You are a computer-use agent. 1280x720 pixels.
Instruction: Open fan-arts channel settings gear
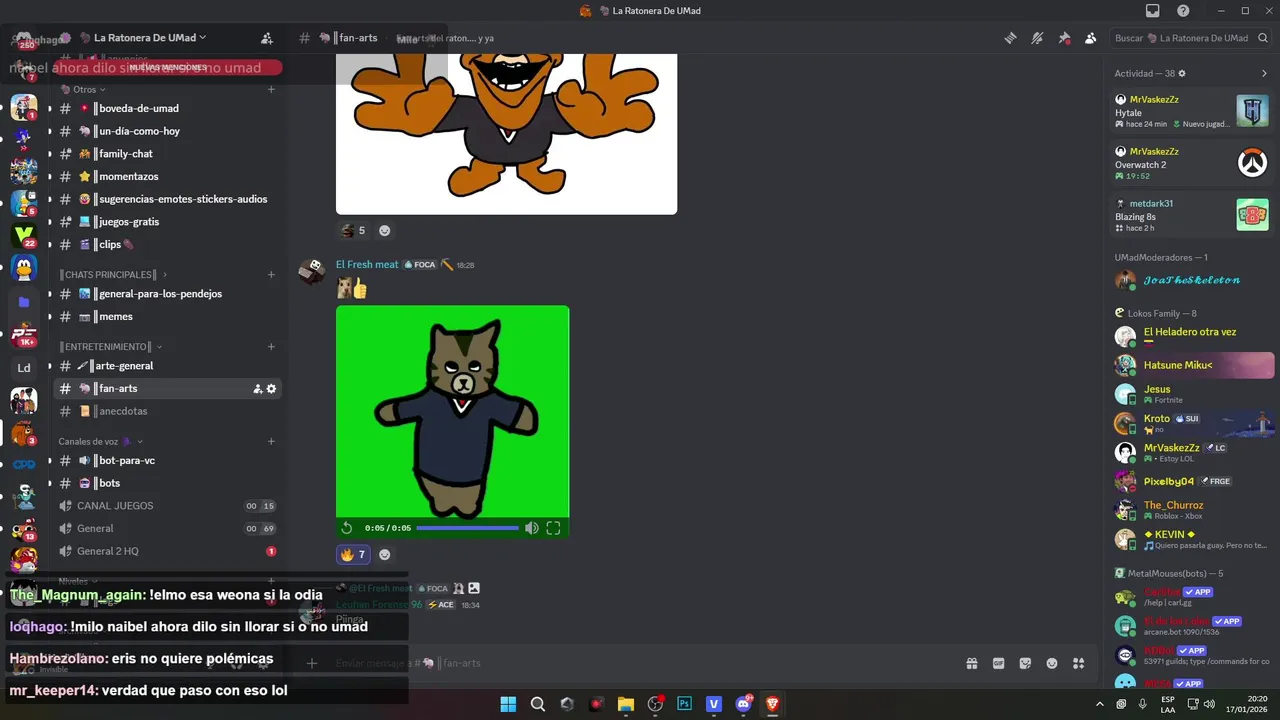pos(271,389)
